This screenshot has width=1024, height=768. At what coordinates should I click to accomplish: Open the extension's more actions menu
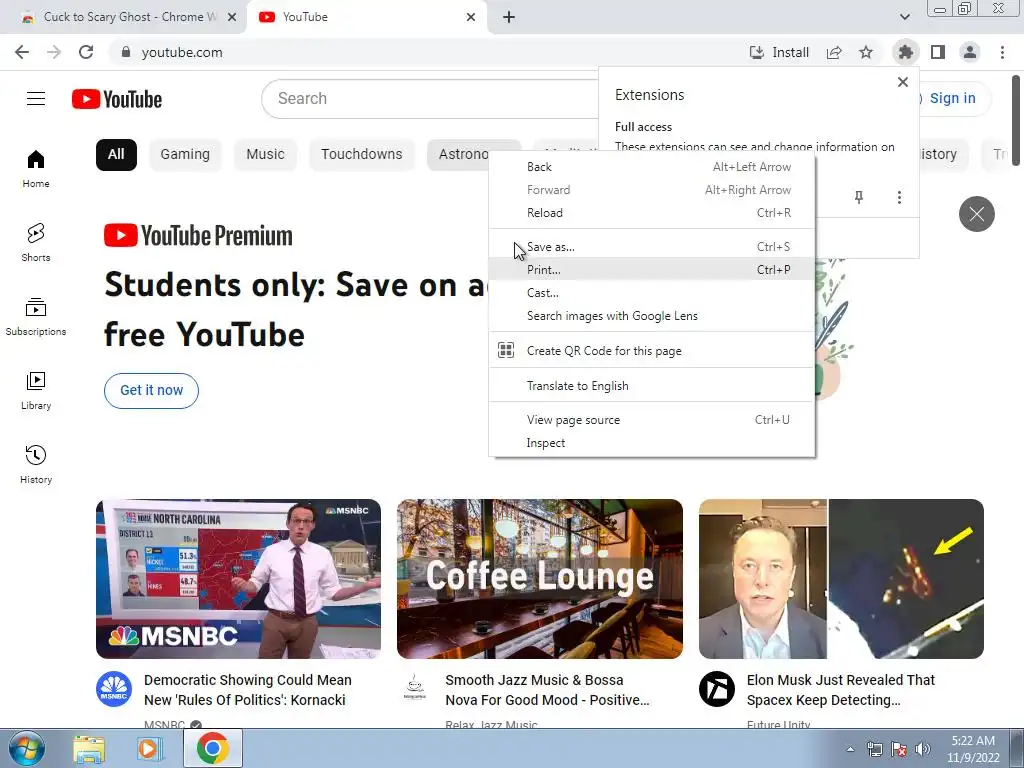coord(899,197)
